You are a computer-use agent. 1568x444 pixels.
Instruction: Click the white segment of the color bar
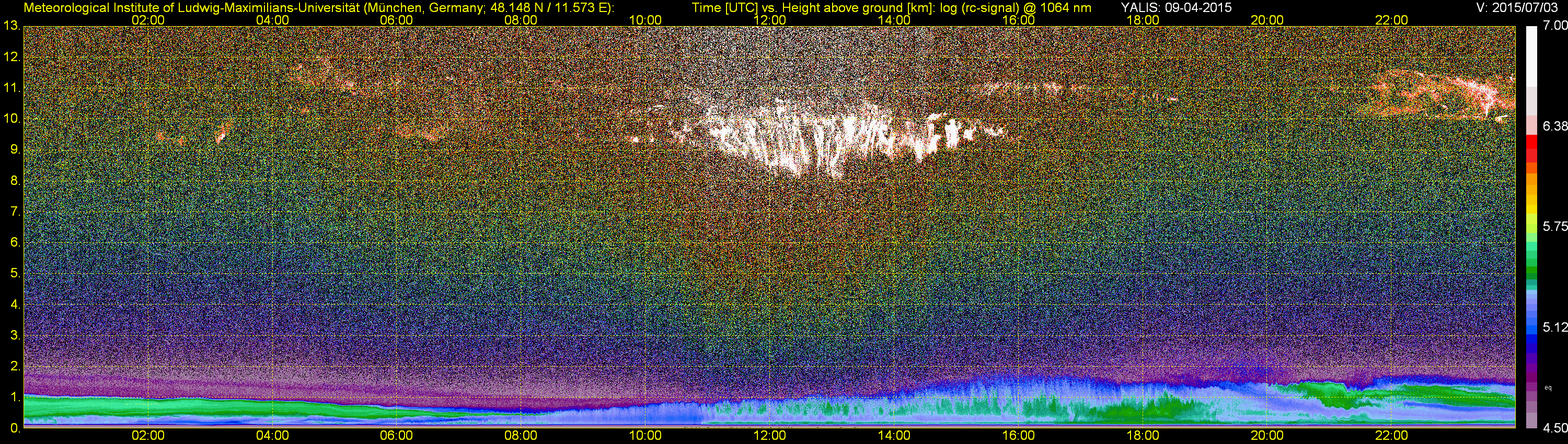[1531, 56]
